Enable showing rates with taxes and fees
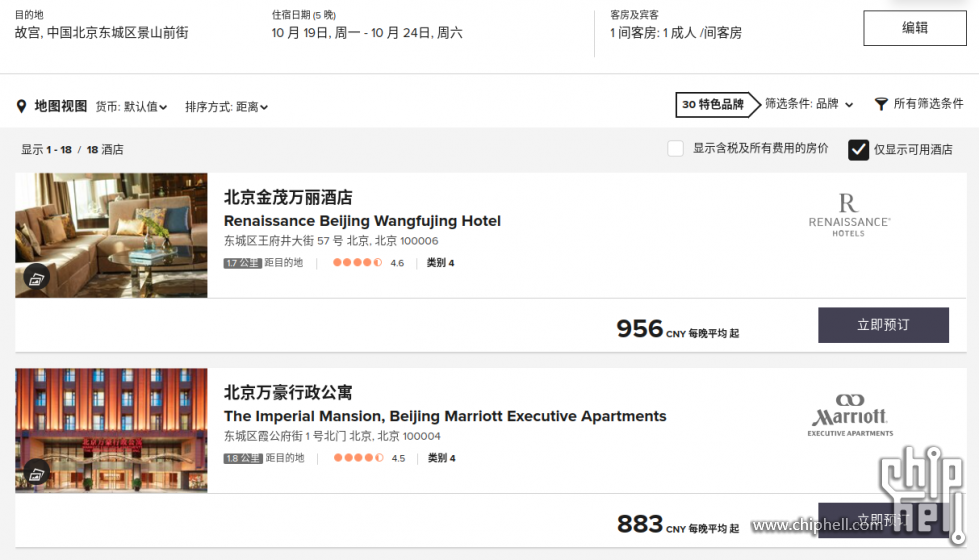 click(675, 149)
